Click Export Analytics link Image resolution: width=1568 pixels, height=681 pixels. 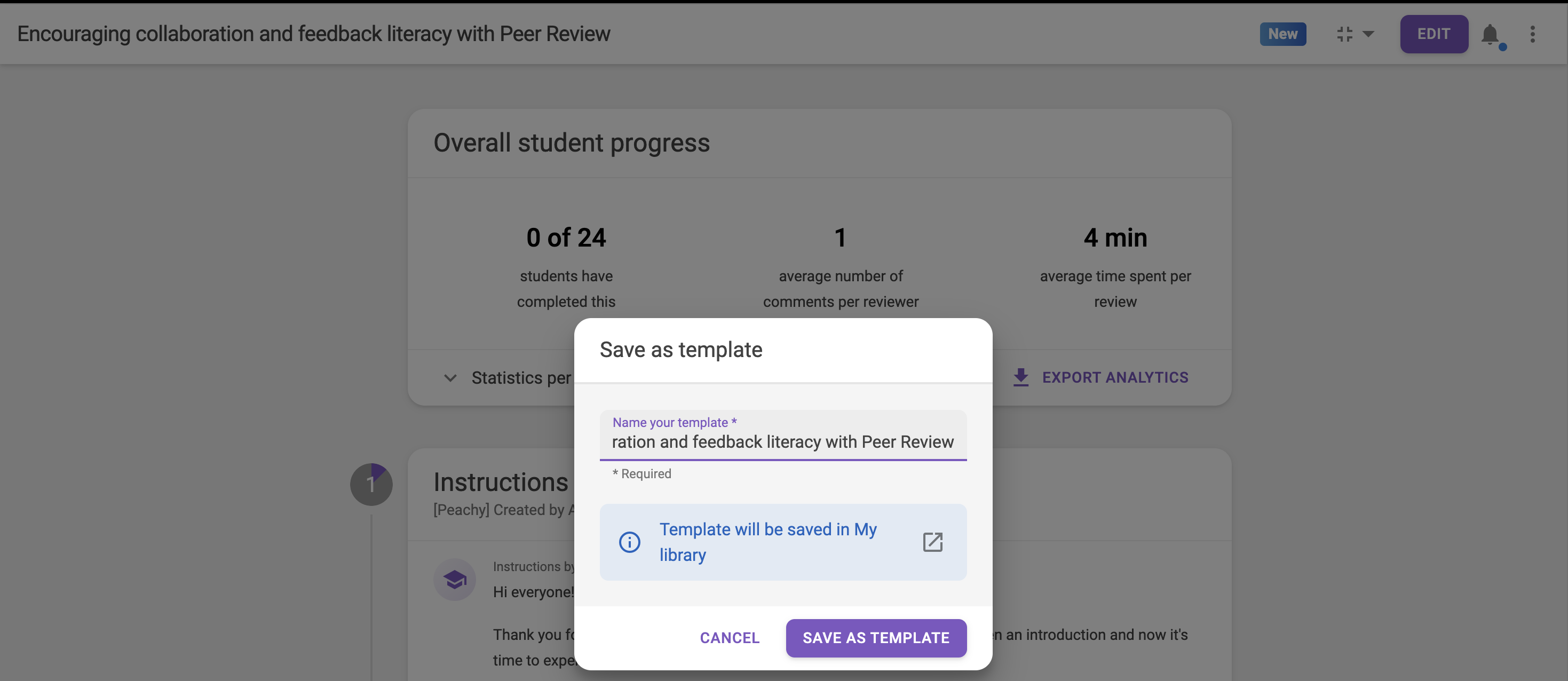[1115, 378]
